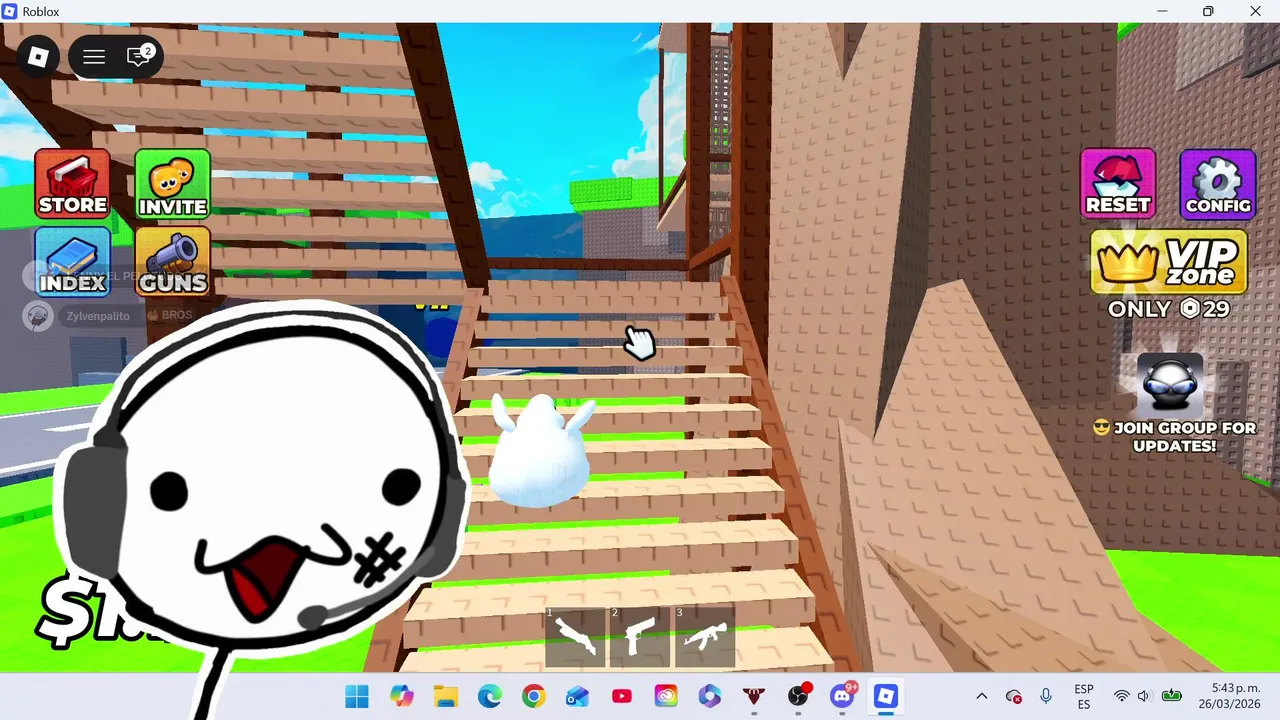1280x720 pixels.
Task: Launch Microsoft Edge from the taskbar
Action: pyautogui.click(x=489, y=696)
